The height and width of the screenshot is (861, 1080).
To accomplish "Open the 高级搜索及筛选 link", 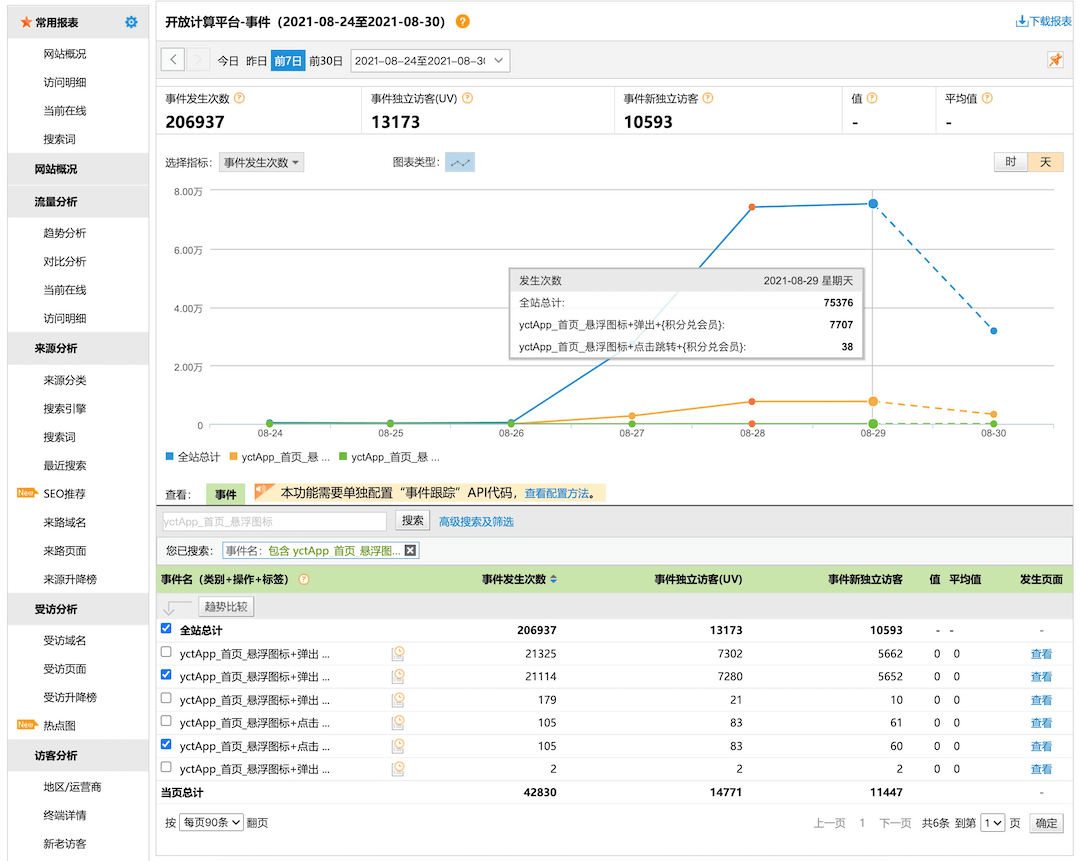I will point(476,521).
